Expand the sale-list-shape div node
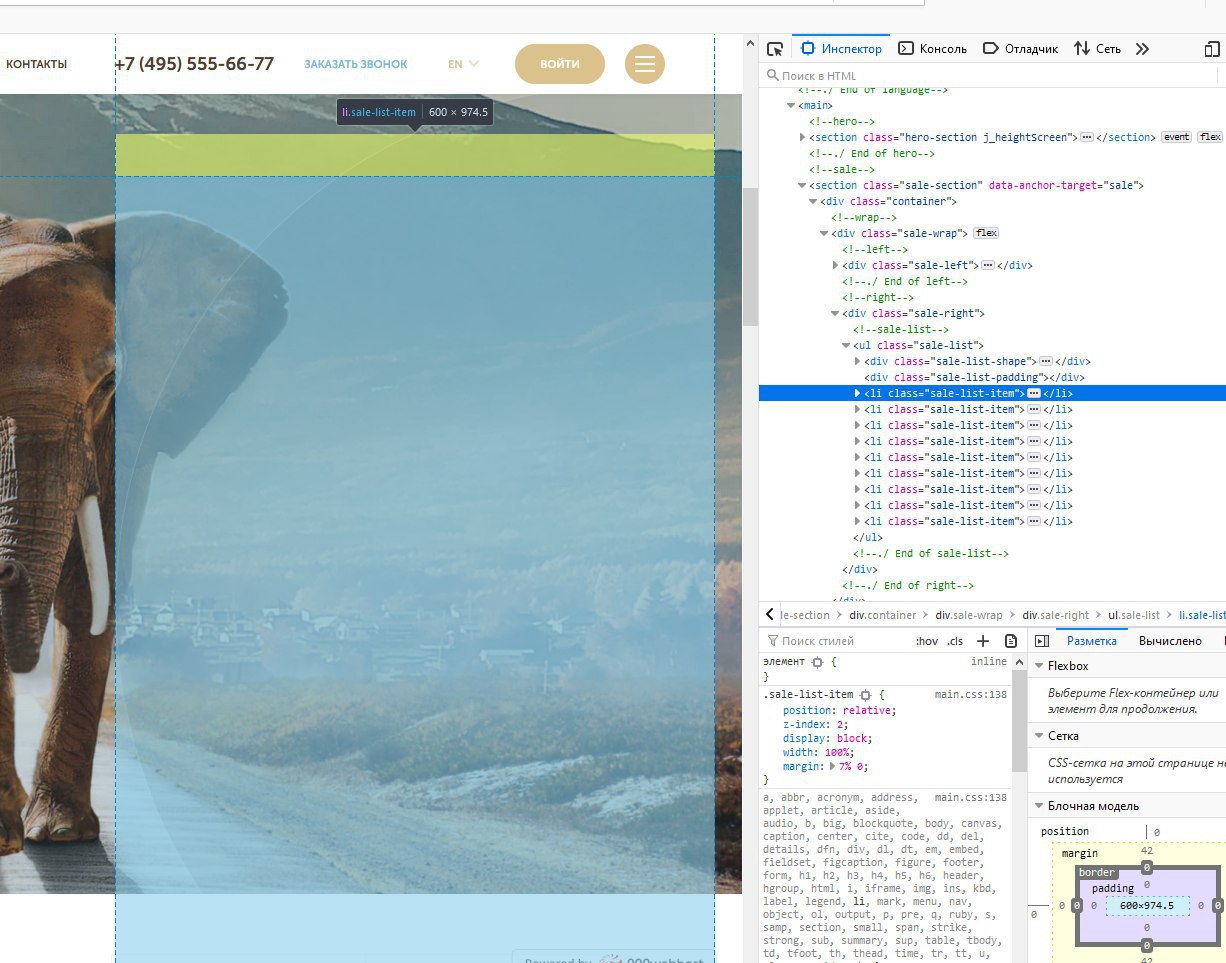The width and height of the screenshot is (1226, 963). click(857, 361)
